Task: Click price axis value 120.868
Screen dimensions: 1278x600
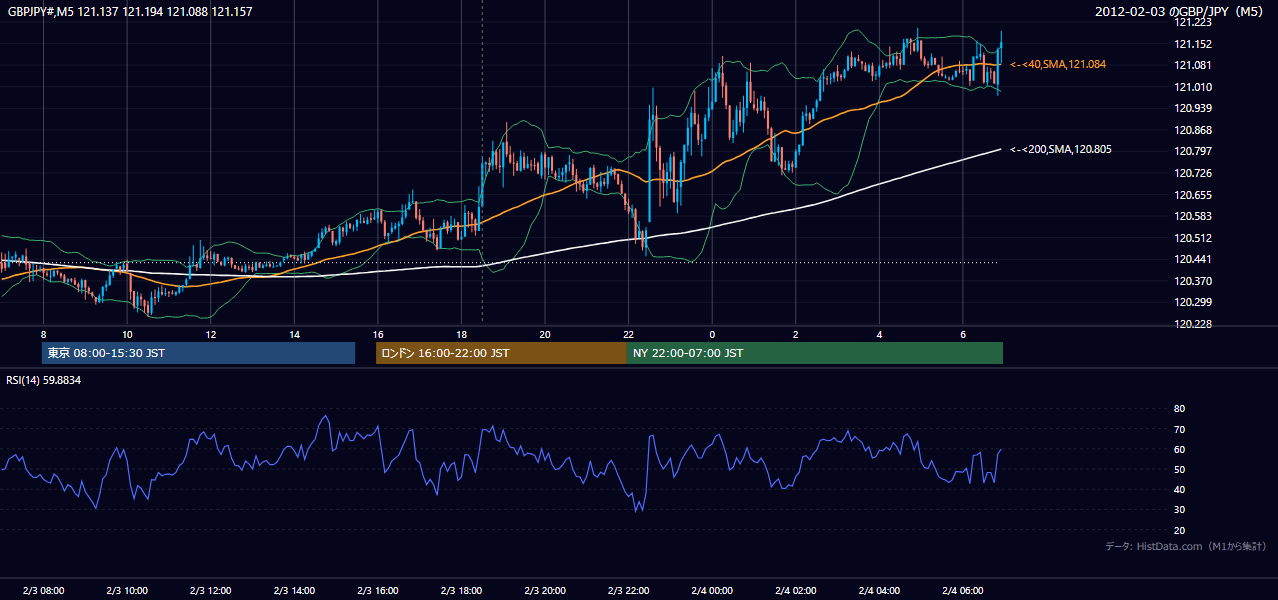Action: pyautogui.click(x=1193, y=130)
